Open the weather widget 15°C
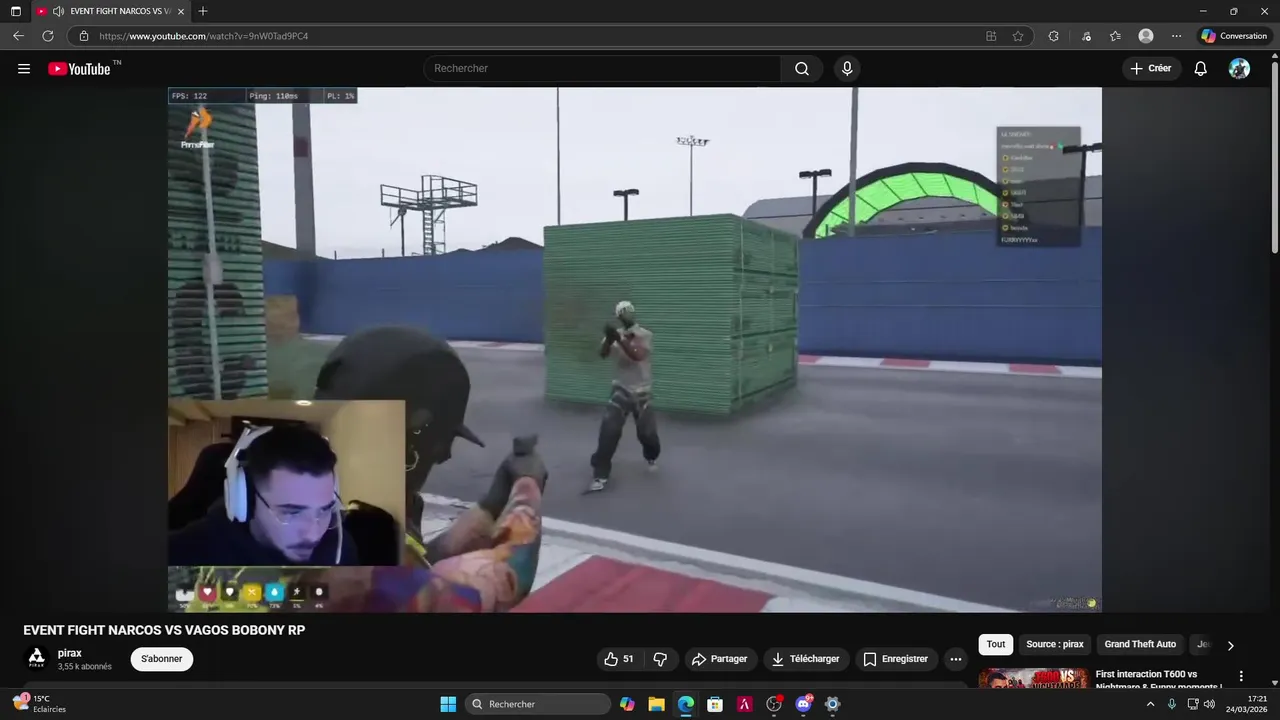The image size is (1280, 720). (40, 704)
